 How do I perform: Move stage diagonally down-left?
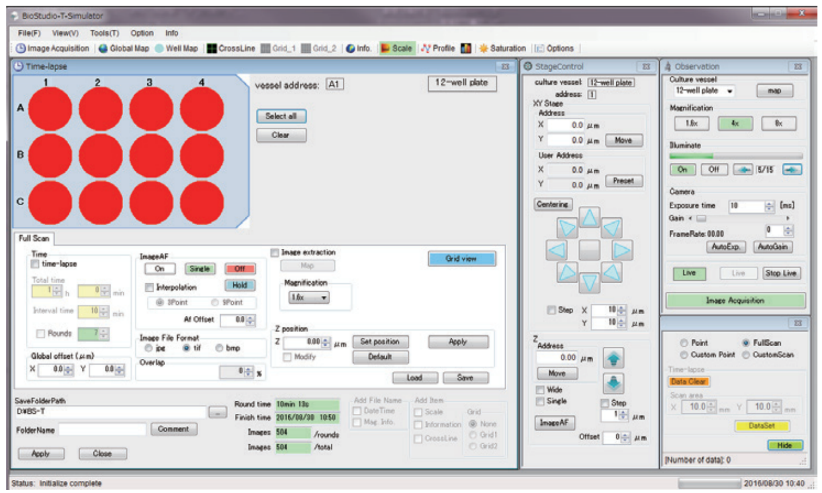pos(567,272)
